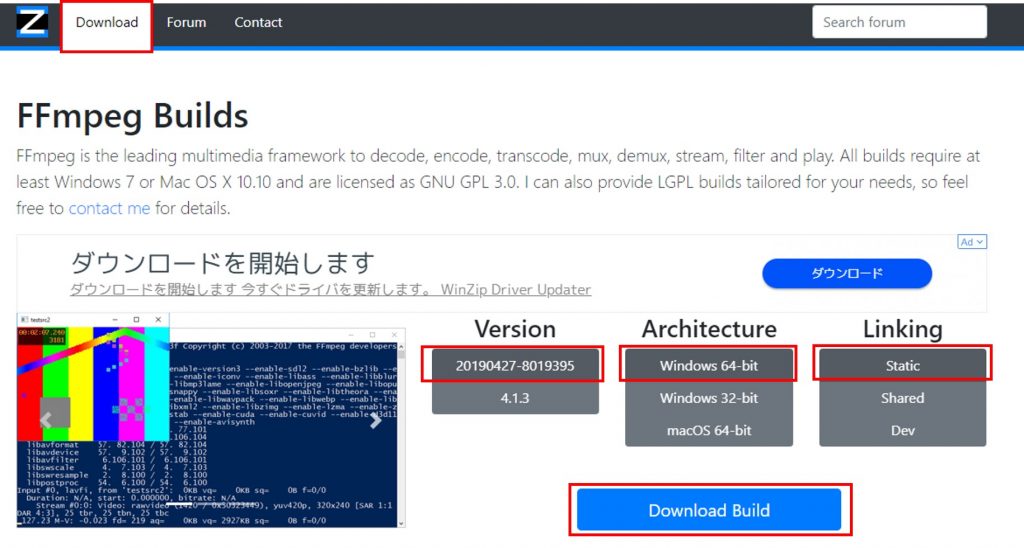Viewport: 1024px width, 548px height.
Task: Click the Z site logo
Action: tap(32, 22)
